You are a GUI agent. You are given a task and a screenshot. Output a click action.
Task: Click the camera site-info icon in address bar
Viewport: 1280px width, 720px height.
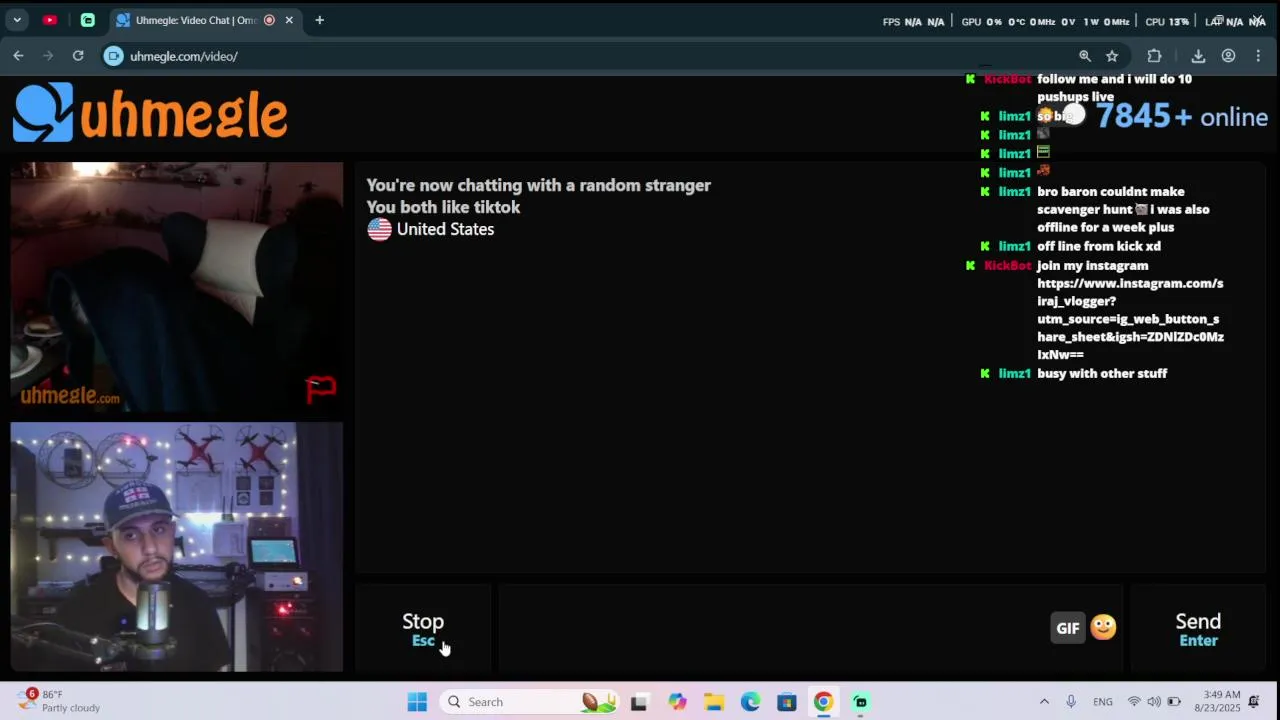tap(114, 56)
